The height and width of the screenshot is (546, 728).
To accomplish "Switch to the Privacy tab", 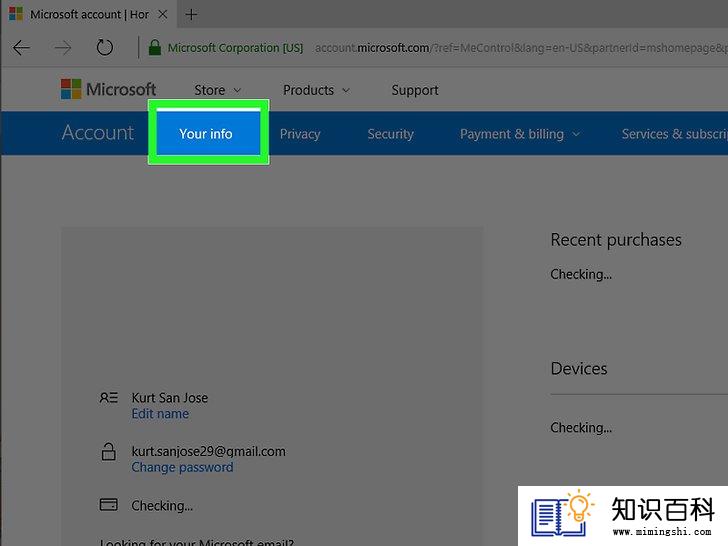I will [x=300, y=134].
